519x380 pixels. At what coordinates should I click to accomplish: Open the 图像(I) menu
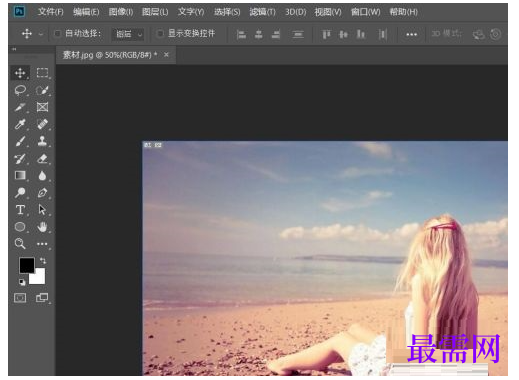tap(121, 12)
